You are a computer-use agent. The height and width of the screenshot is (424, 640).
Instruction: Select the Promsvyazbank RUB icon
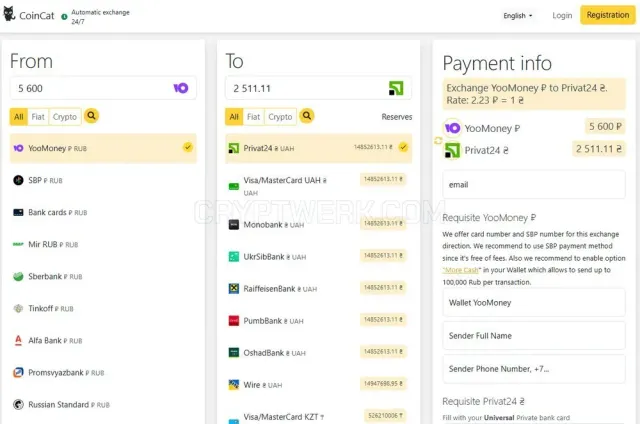tap(18, 373)
